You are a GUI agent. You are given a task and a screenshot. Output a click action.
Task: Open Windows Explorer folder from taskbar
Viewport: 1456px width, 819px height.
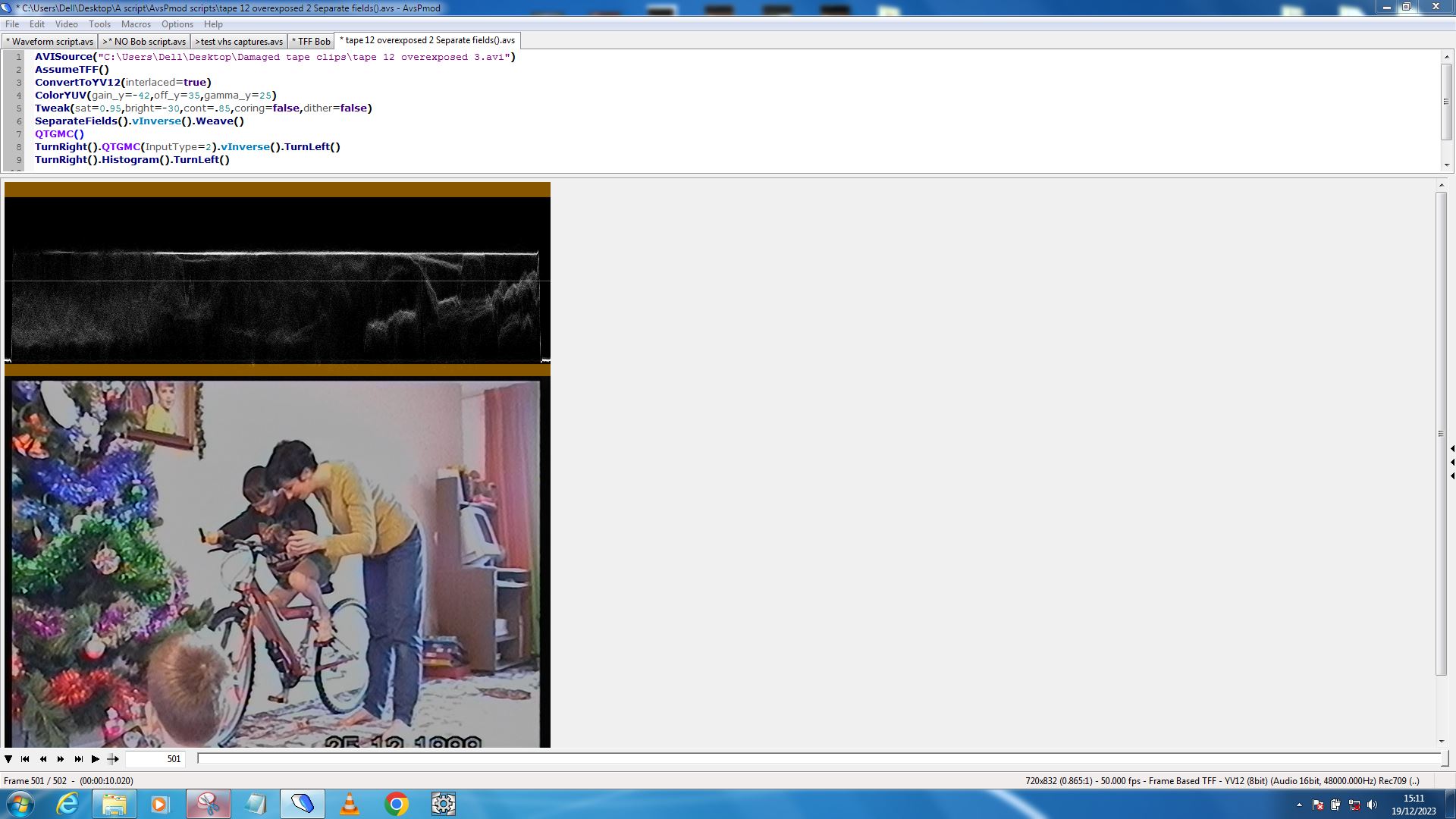[x=114, y=804]
